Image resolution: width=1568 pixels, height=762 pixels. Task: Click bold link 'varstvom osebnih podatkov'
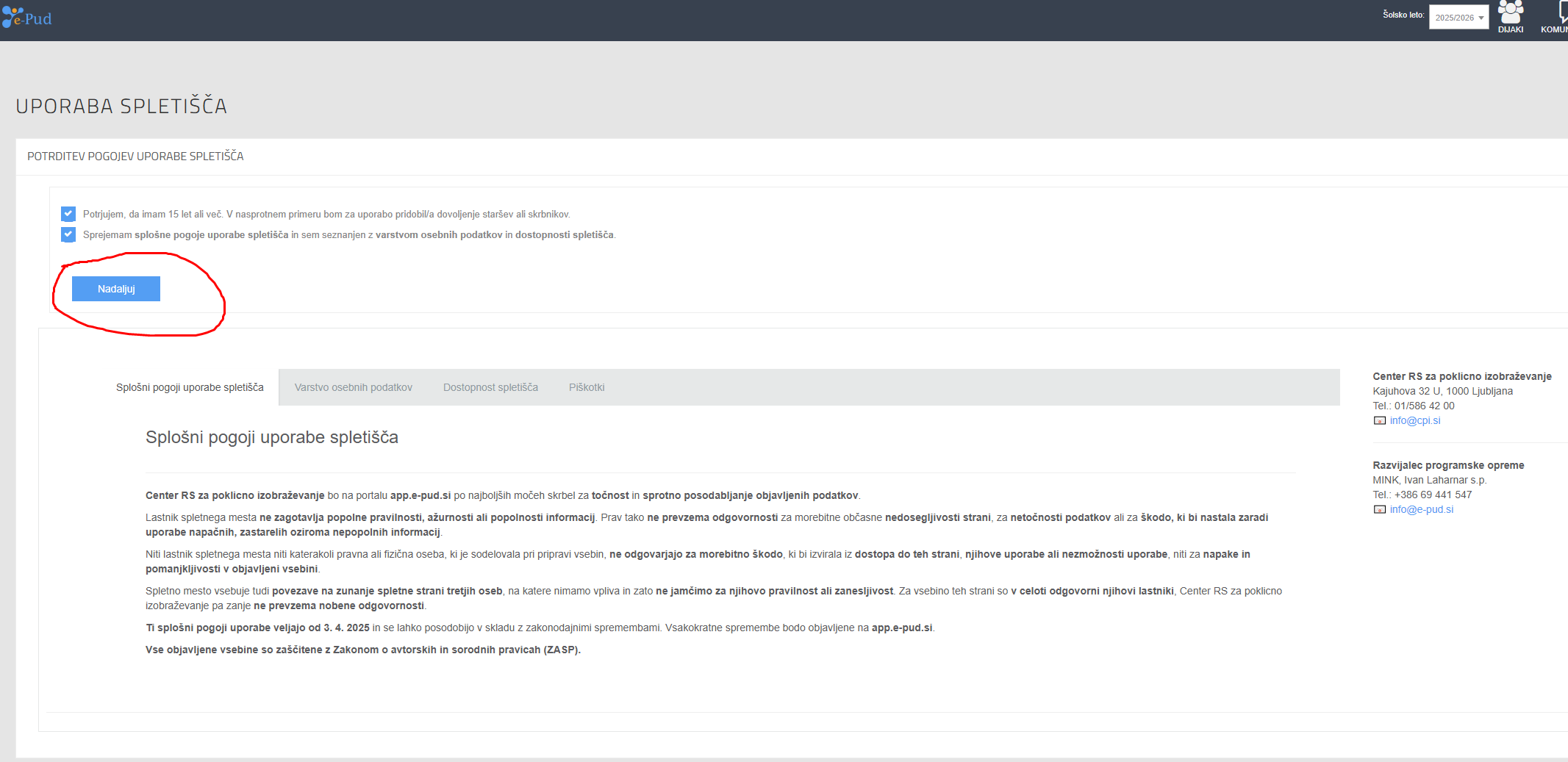click(439, 235)
